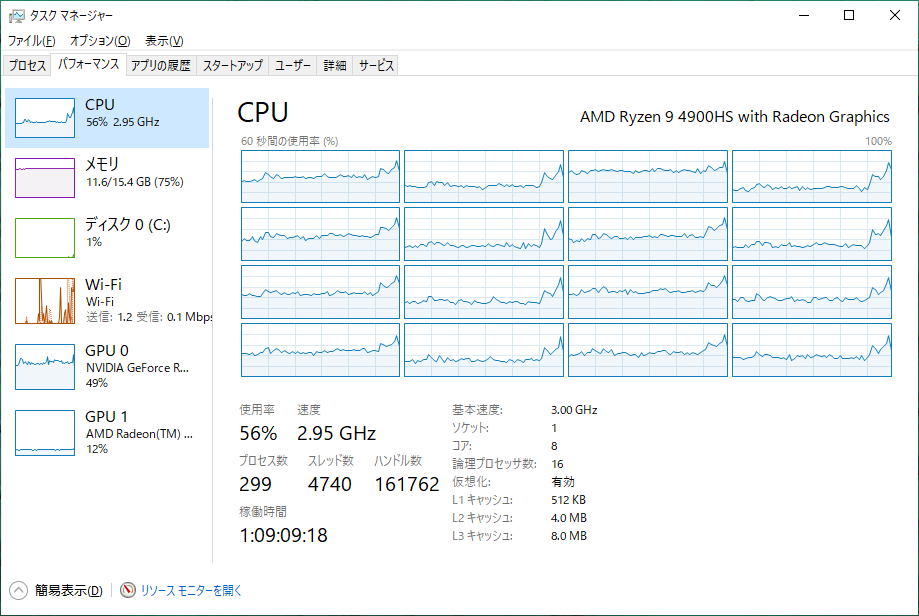Select the CPU usage graph thumbnail in sidebar
Image resolution: width=919 pixels, height=616 pixels.
(45, 118)
